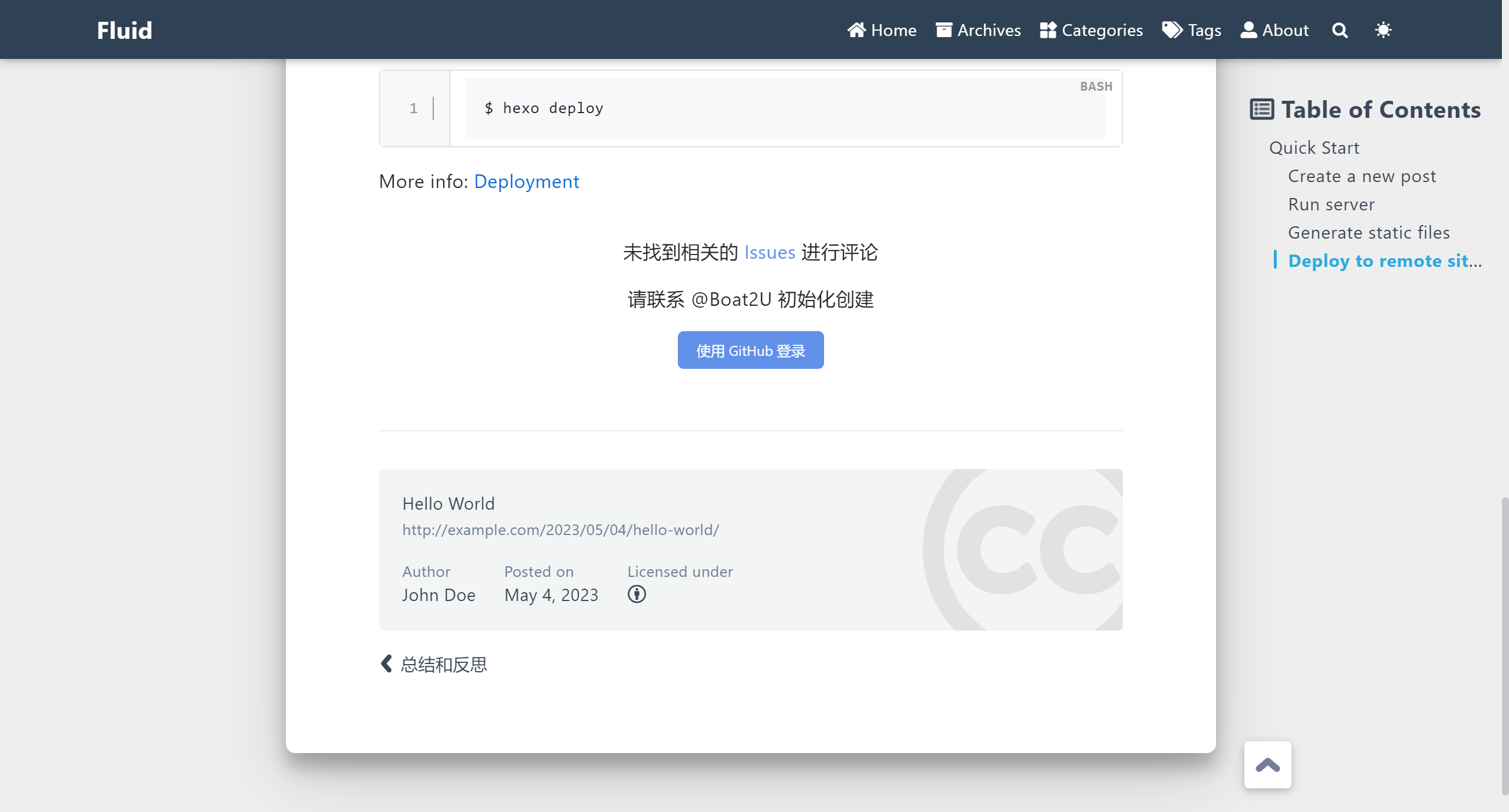Click the search magnifier icon
1509x812 pixels.
tap(1341, 30)
